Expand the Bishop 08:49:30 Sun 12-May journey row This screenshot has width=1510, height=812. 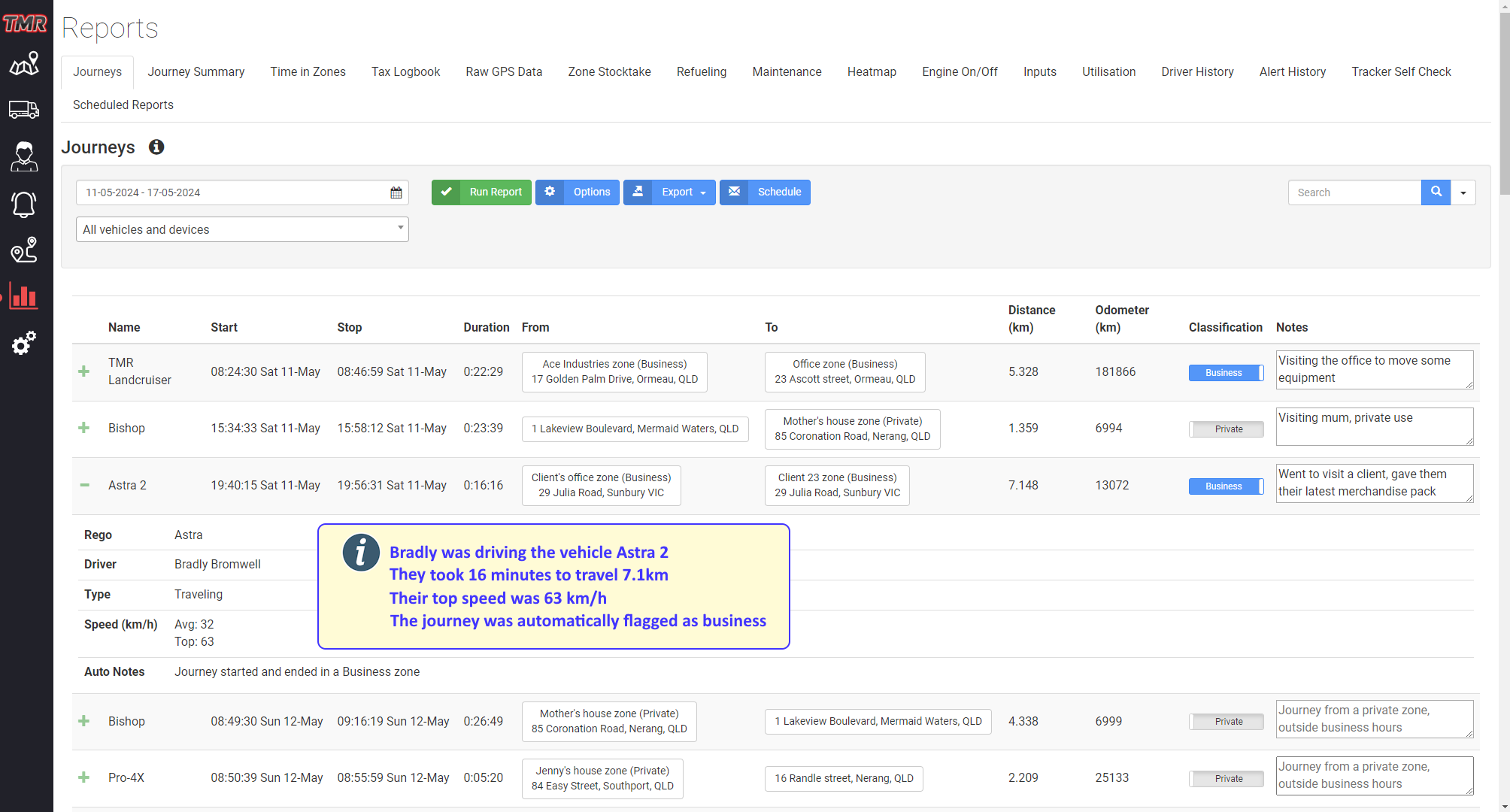[x=84, y=721]
